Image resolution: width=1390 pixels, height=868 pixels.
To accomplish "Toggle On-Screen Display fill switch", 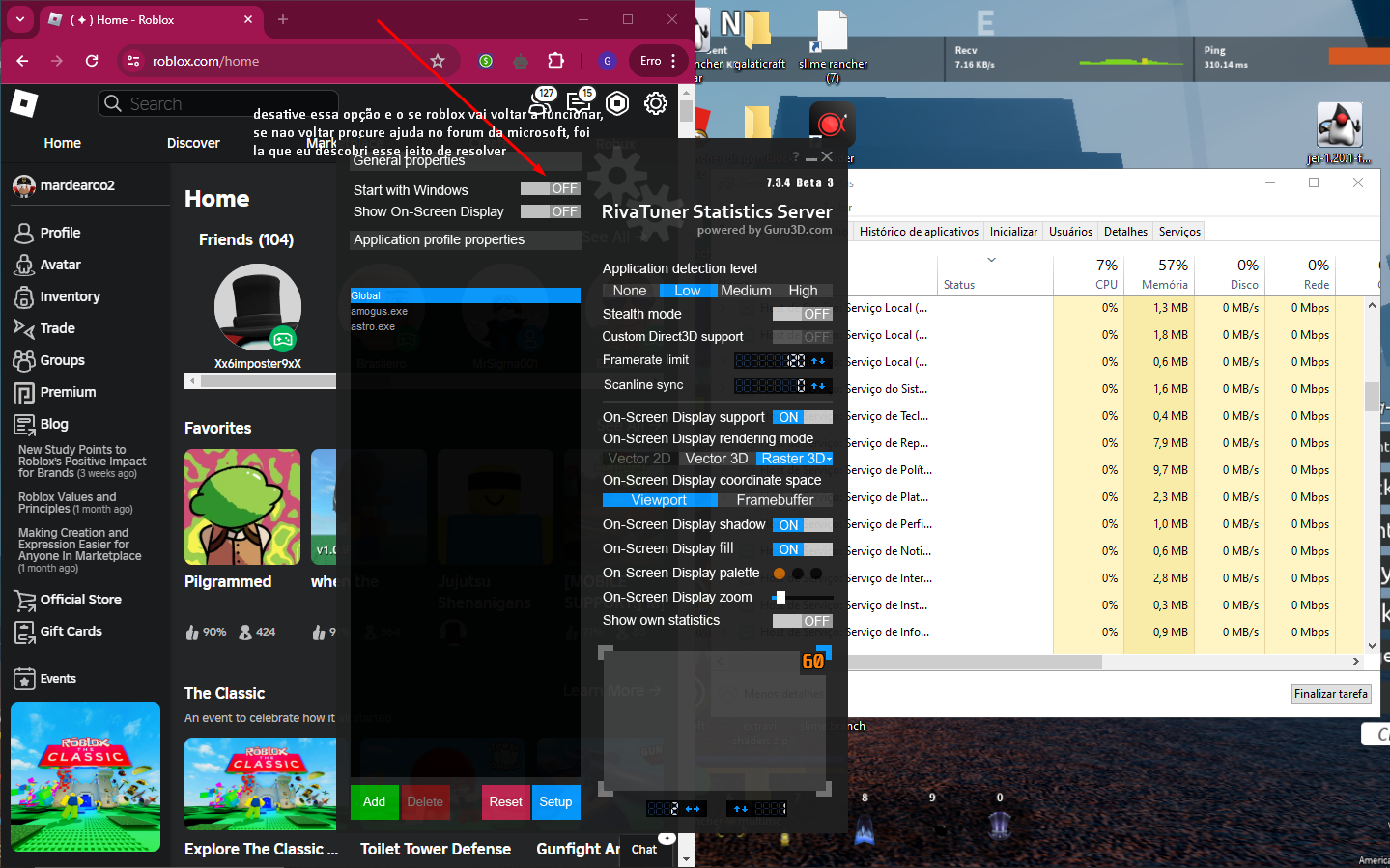I will tap(803, 549).
